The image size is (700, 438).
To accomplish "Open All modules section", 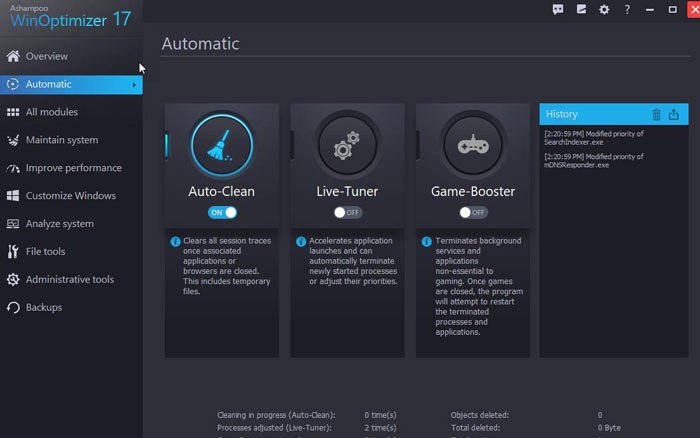I will tap(71, 112).
